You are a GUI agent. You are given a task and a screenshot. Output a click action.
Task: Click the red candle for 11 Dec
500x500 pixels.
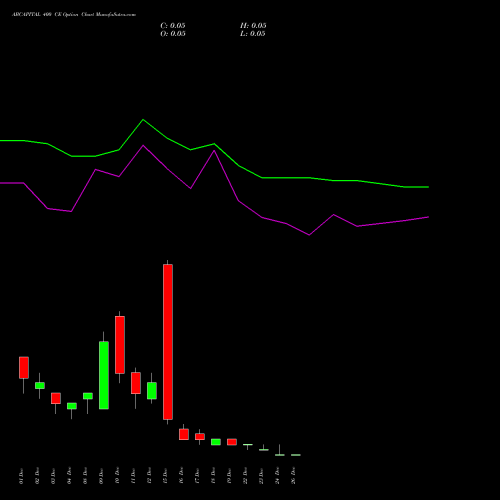point(136,383)
